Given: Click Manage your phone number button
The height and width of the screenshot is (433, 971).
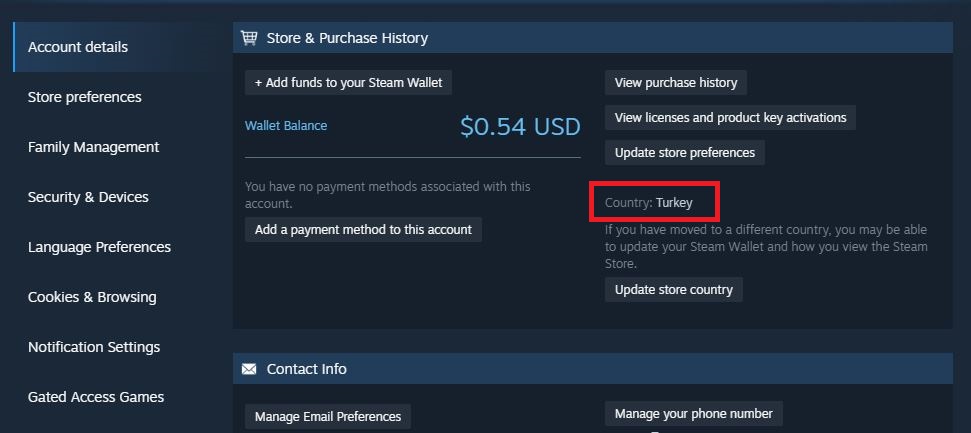Looking at the screenshot, I should tap(694, 413).
